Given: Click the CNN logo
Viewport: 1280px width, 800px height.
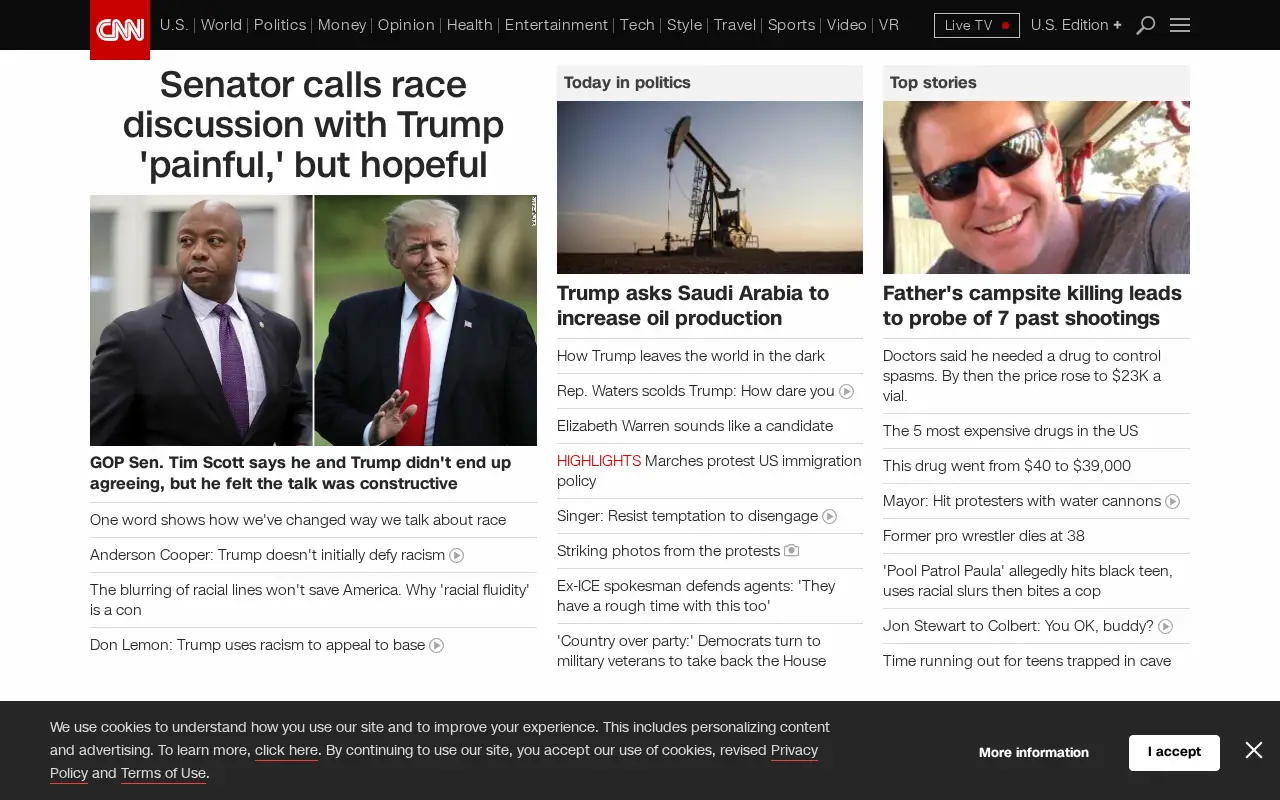Looking at the screenshot, I should (120, 30).
